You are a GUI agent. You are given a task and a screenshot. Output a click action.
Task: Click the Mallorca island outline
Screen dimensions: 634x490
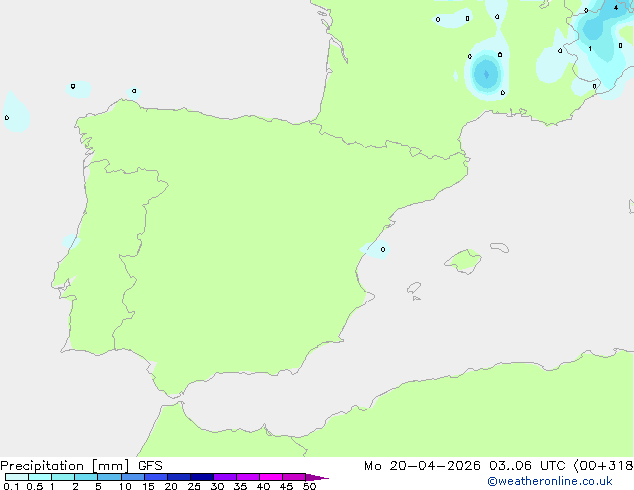click(x=463, y=262)
